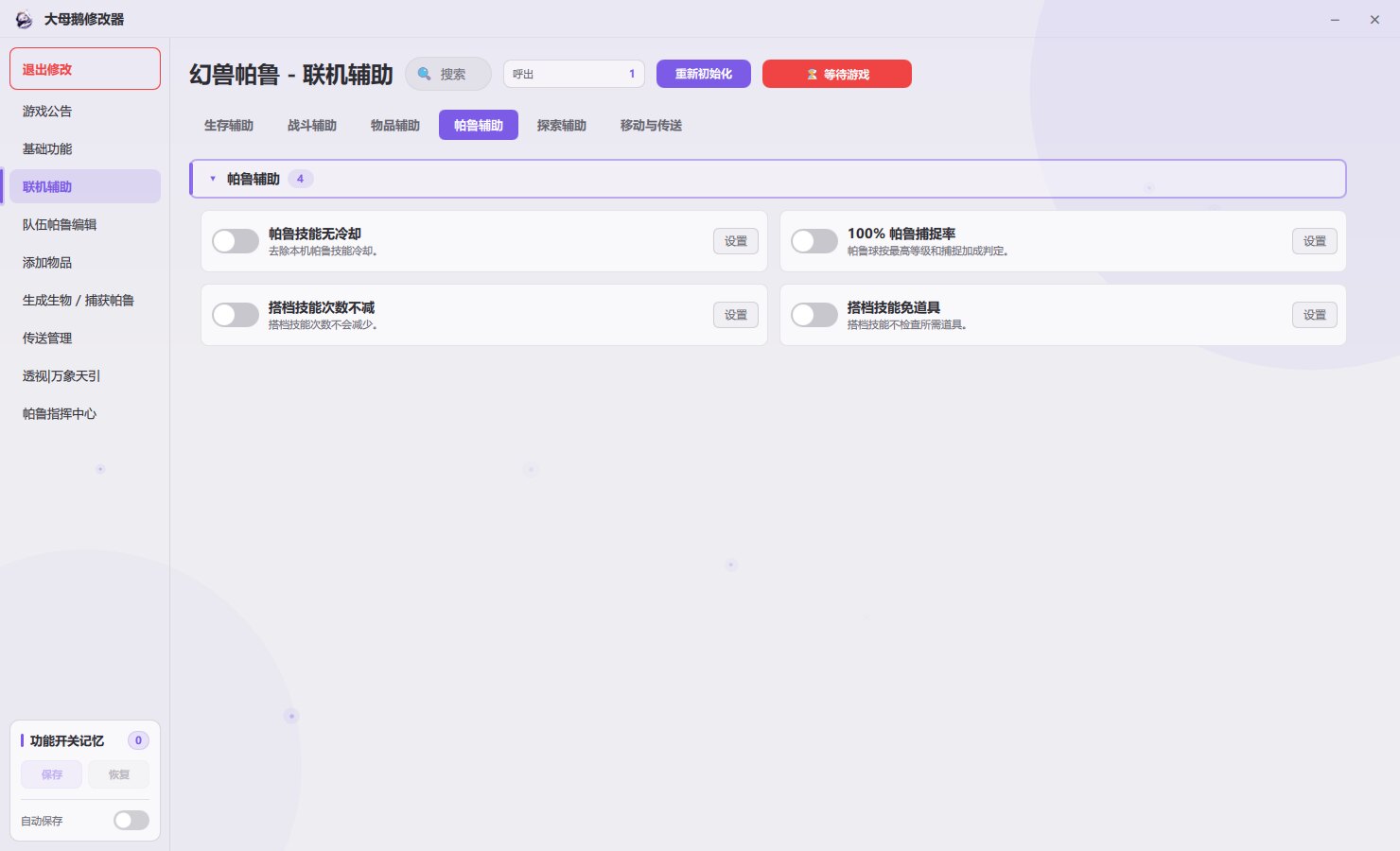Click the red 等待游戏 button
Image resolution: width=1400 pixels, height=851 pixels.
click(x=837, y=74)
